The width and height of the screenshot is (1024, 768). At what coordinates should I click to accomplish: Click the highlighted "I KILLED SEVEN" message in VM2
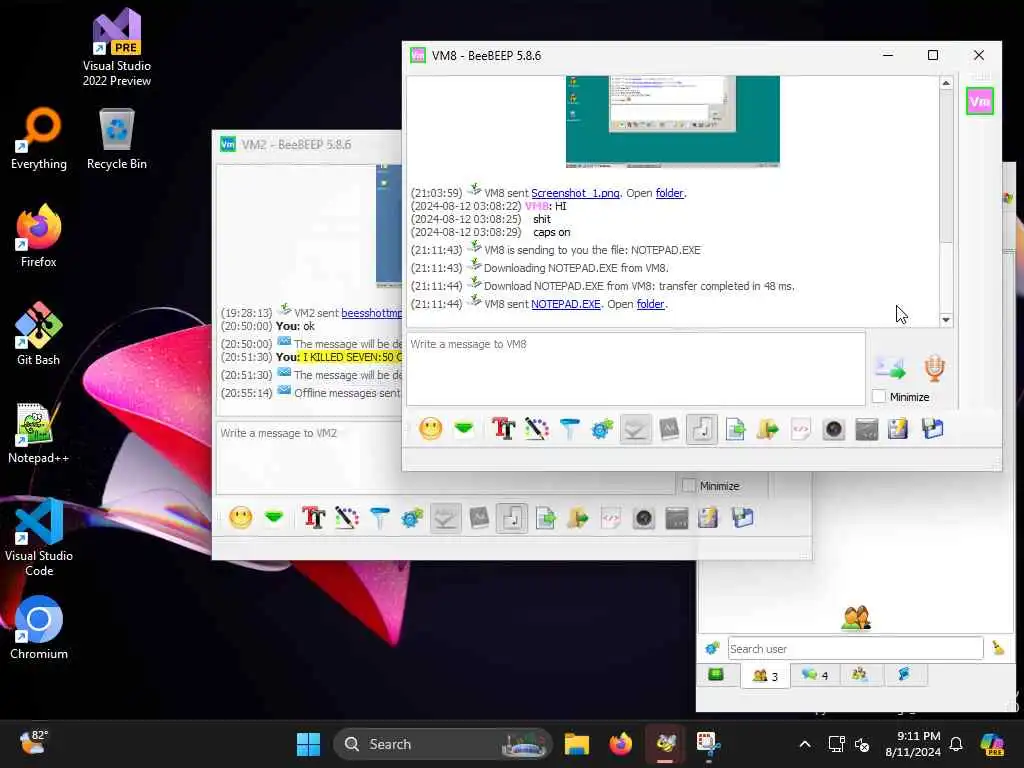point(352,357)
